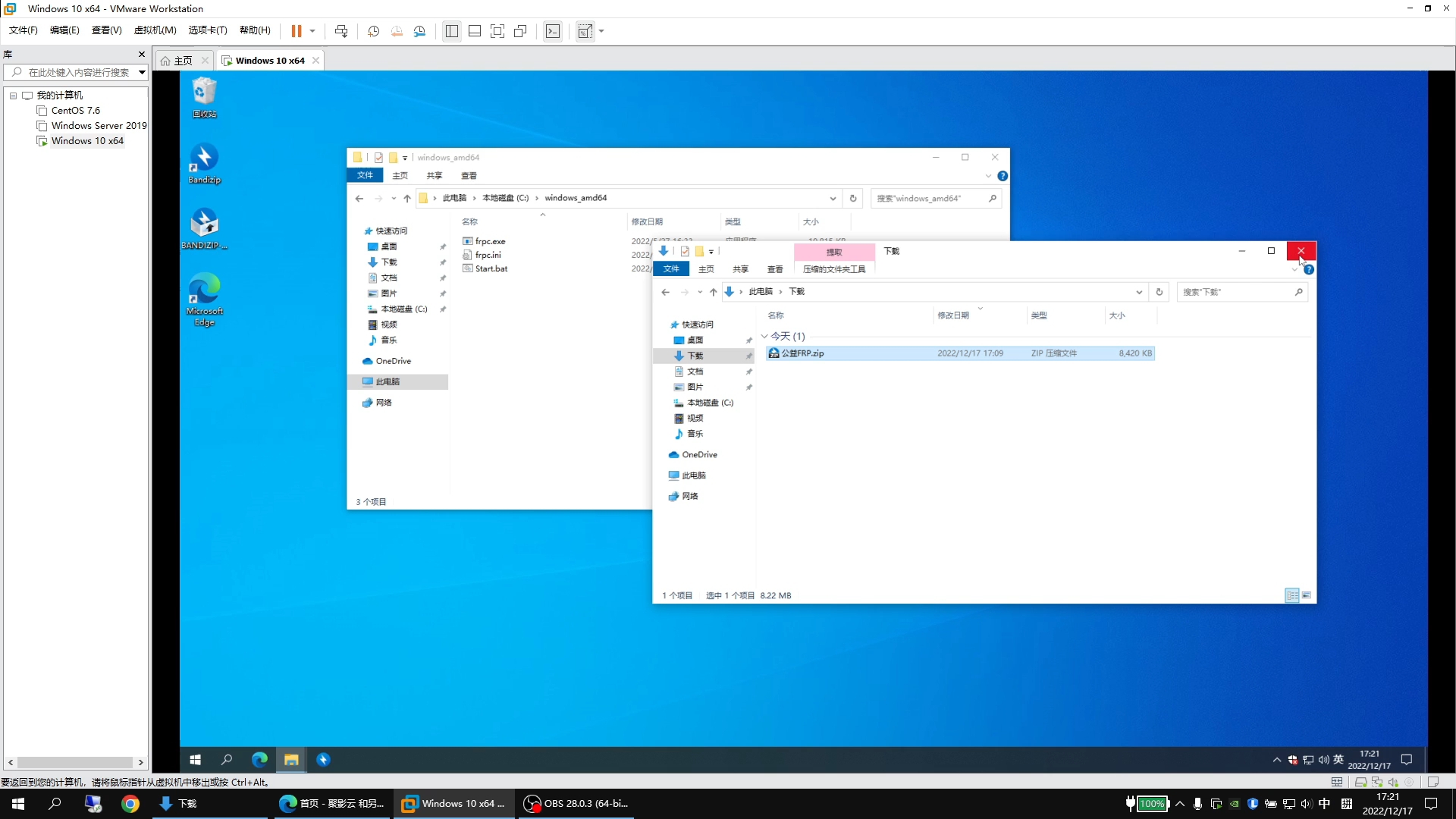This screenshot has width=1456, height=819.
Task: Click the stretch guest display icon
Action: coord(585,31)
